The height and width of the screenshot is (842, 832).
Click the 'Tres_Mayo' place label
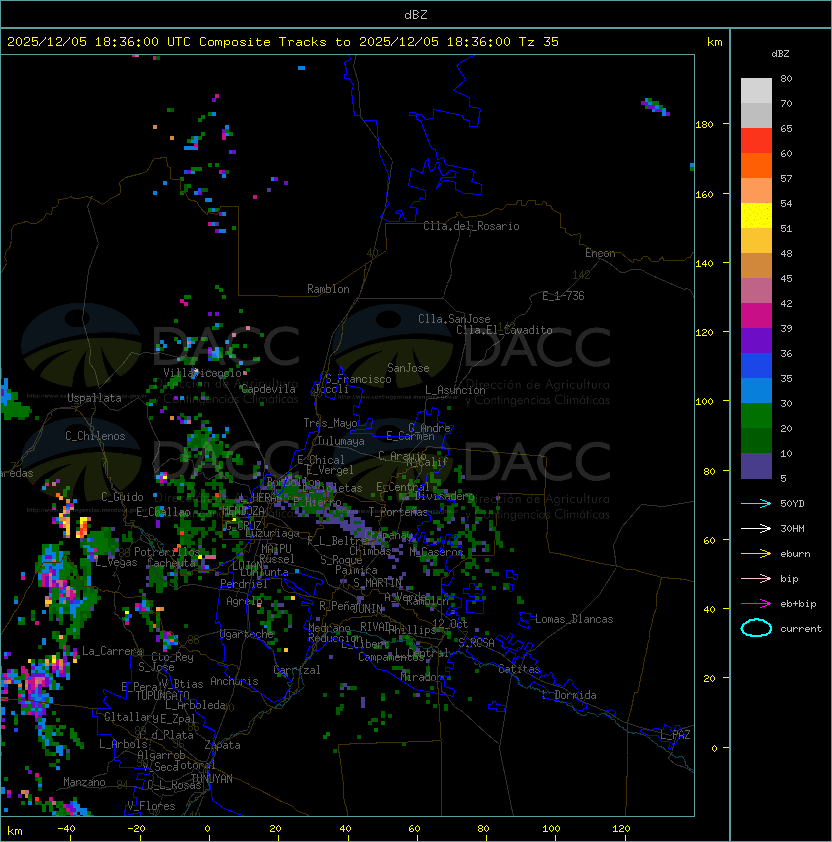tap(330, 423)
